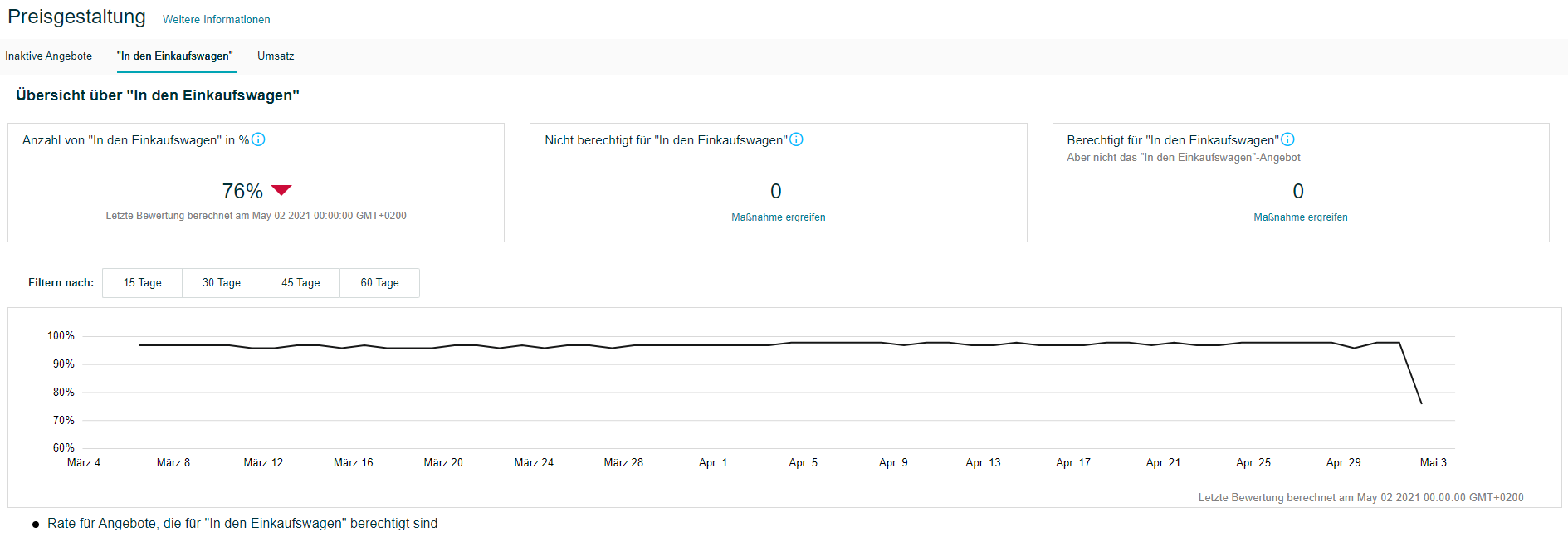Click info icon beside "Anzahl von In den Einkaufswagen"

point(258,139)
